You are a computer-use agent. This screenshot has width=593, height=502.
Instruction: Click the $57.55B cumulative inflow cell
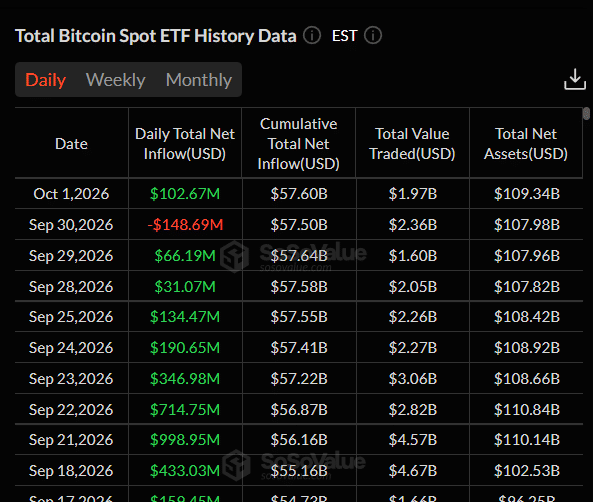point(299,317)
